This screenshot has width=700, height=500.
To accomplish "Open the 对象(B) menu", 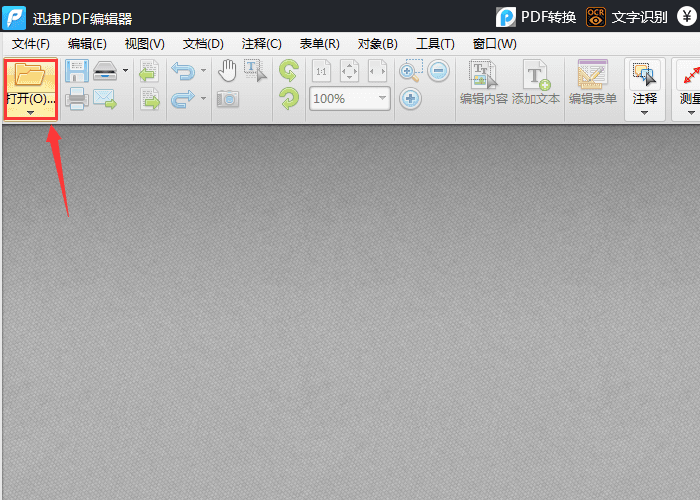I will click(378, 44).
